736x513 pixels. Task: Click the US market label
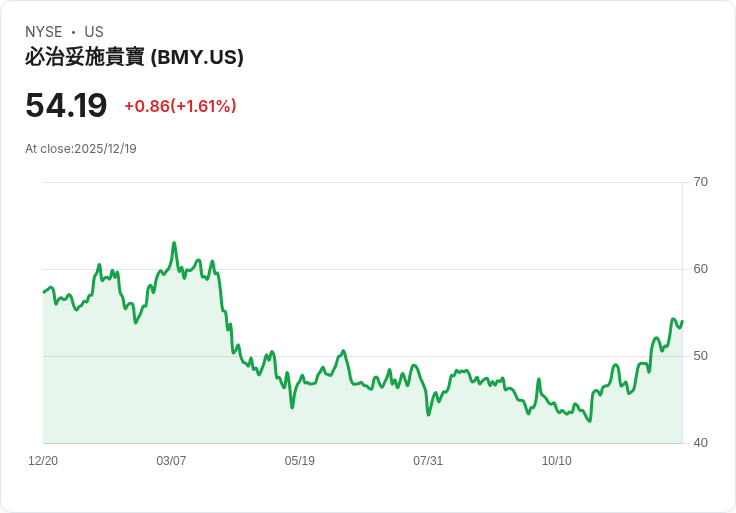pos(94,32)
